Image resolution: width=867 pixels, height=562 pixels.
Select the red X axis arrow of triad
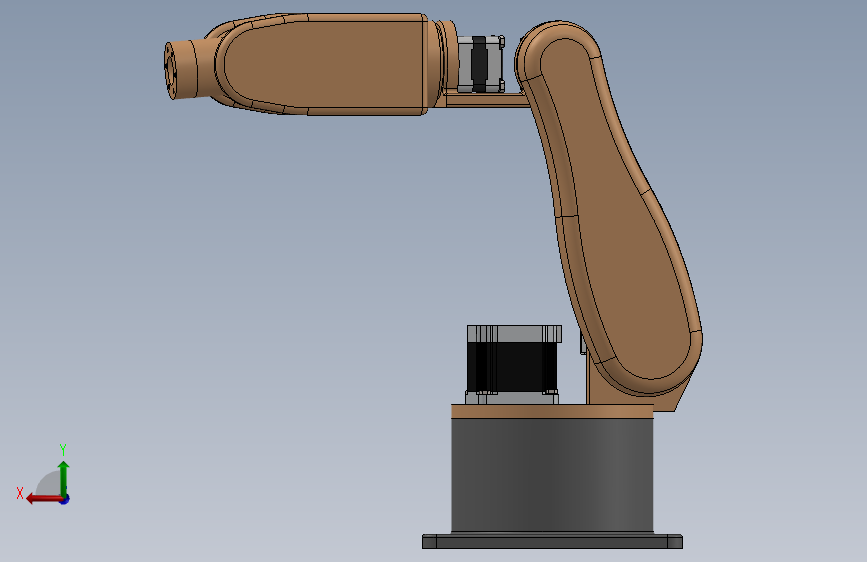(44, 499)
